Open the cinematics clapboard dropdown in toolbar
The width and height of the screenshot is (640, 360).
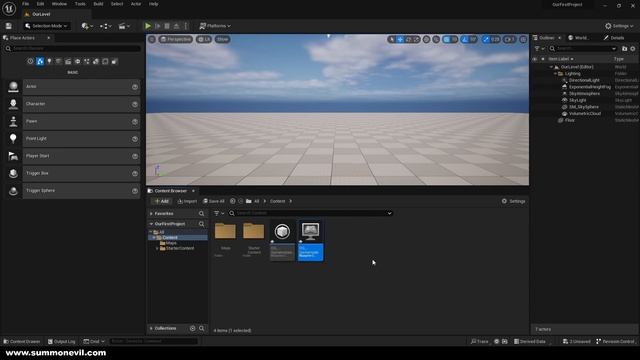(x=124, y=26)
